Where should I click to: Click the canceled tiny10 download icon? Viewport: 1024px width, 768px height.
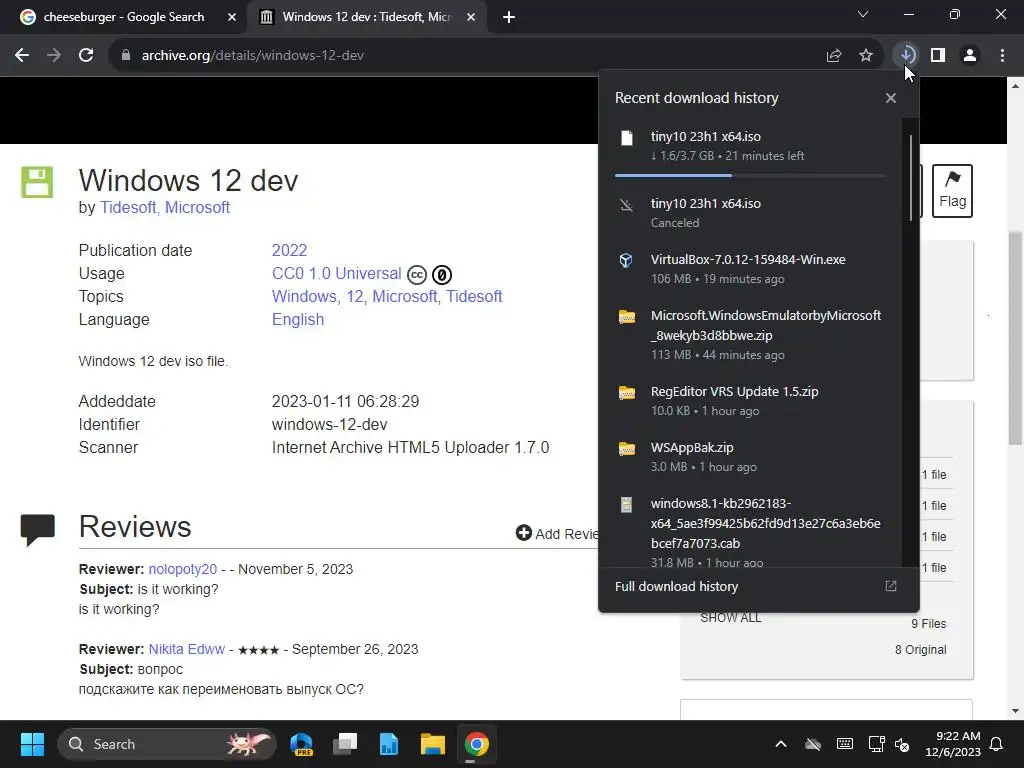(x=626, y=205)
